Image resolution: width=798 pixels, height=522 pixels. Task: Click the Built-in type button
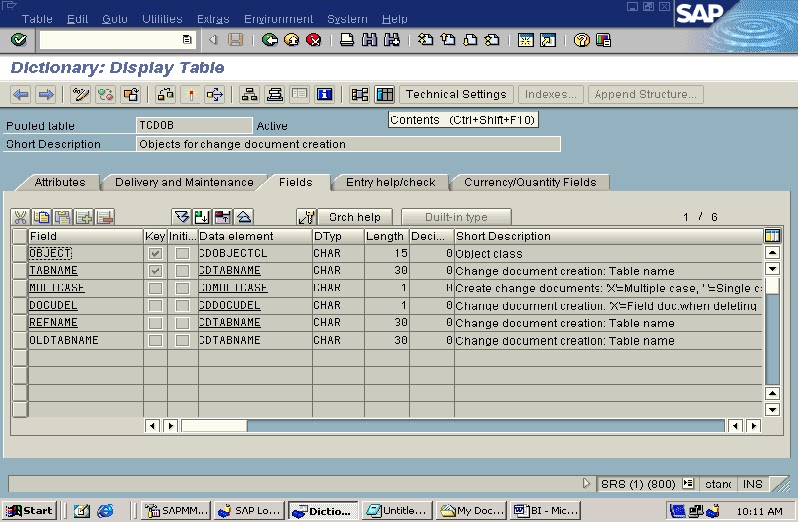point(456,217)
